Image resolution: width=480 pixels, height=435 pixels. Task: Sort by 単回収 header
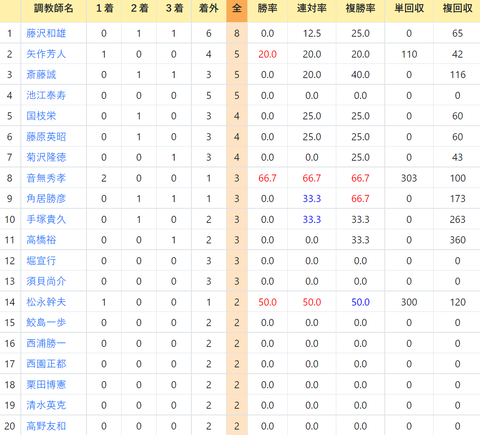(409, 8)
